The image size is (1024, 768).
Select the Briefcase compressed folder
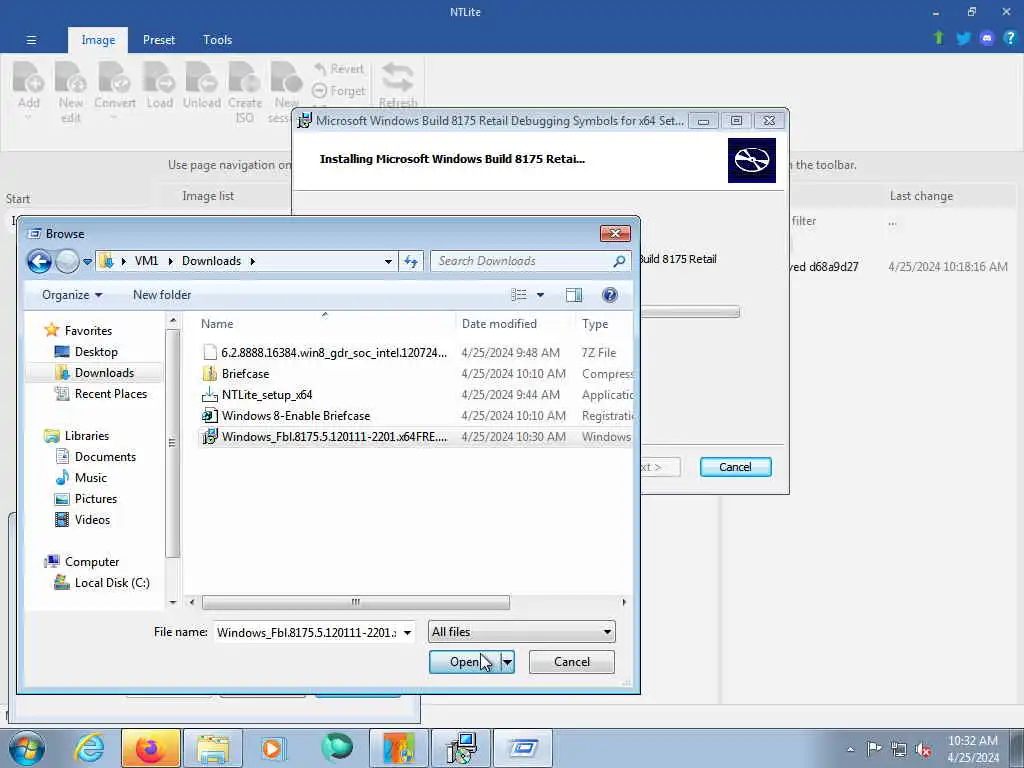point(245,374)
